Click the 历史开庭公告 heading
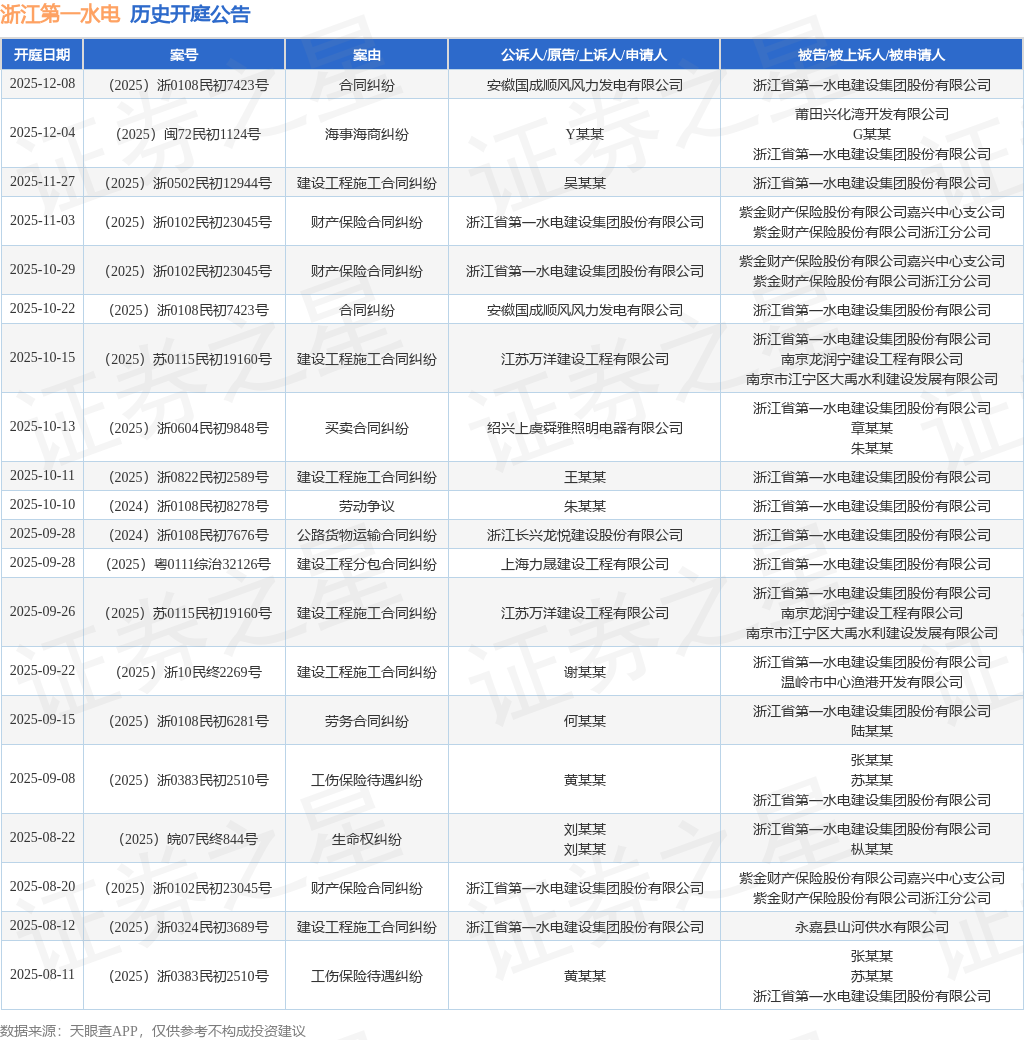The height and width of the screenshot is (1040, 1024). tap(190, 14)
